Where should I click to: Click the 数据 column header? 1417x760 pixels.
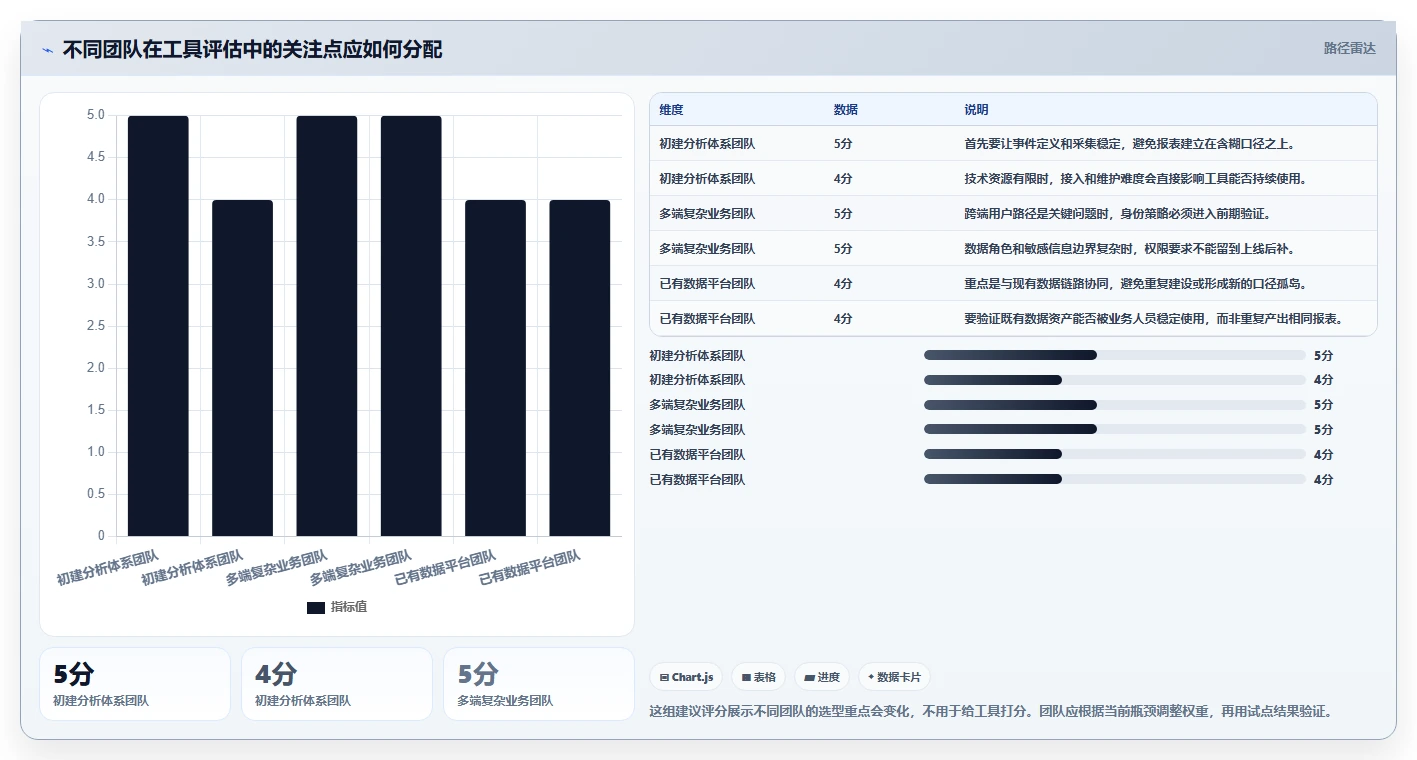click(x=845, y=110)
